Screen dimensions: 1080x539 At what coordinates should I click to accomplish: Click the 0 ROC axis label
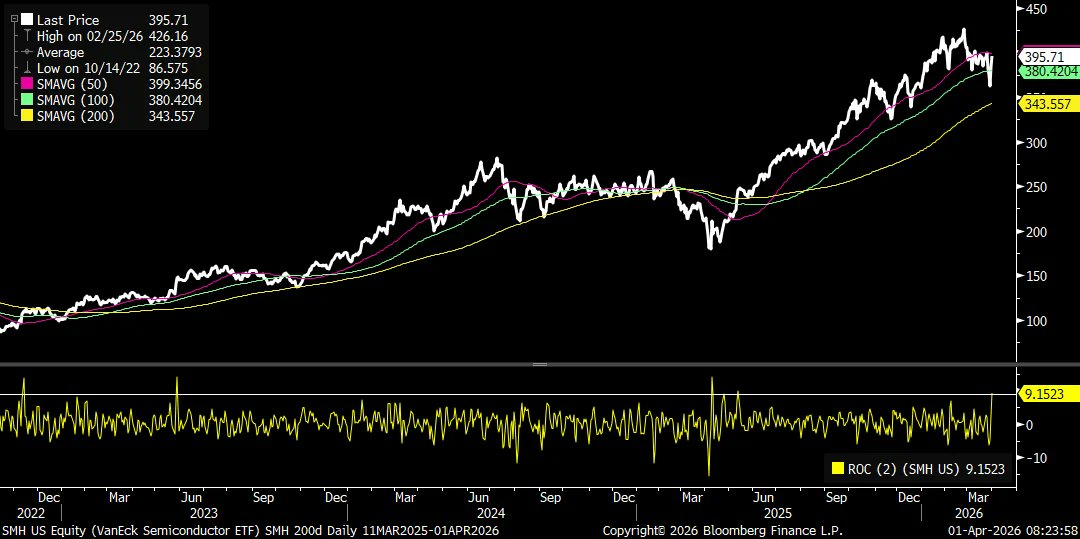[x=1030, y=425]
